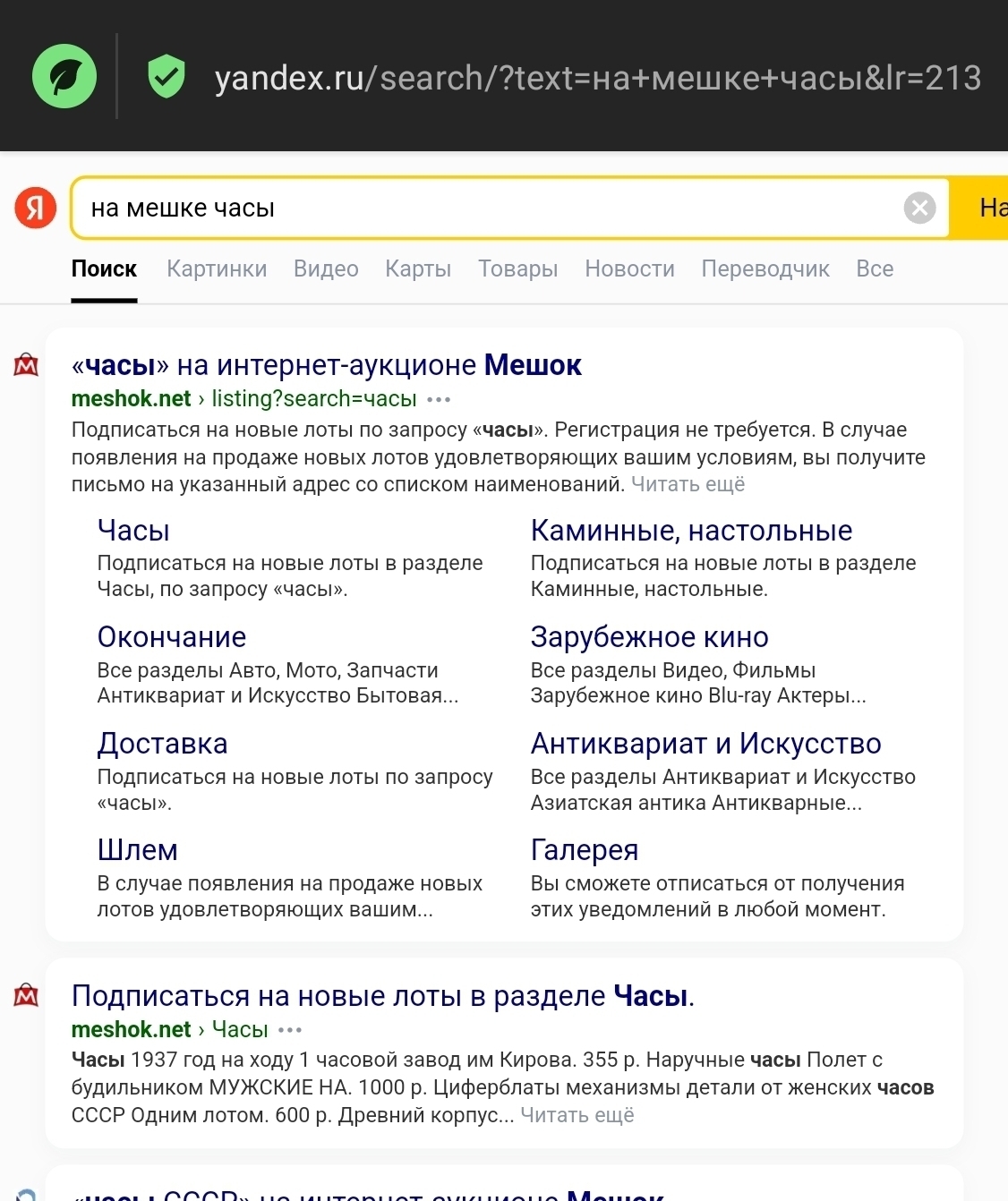Open the three-dot menu of first result

point(439,399)
